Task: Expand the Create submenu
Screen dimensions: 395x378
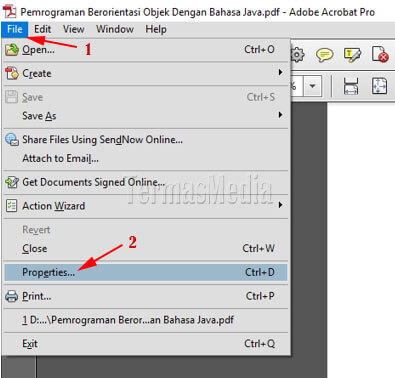Action: 146,73
